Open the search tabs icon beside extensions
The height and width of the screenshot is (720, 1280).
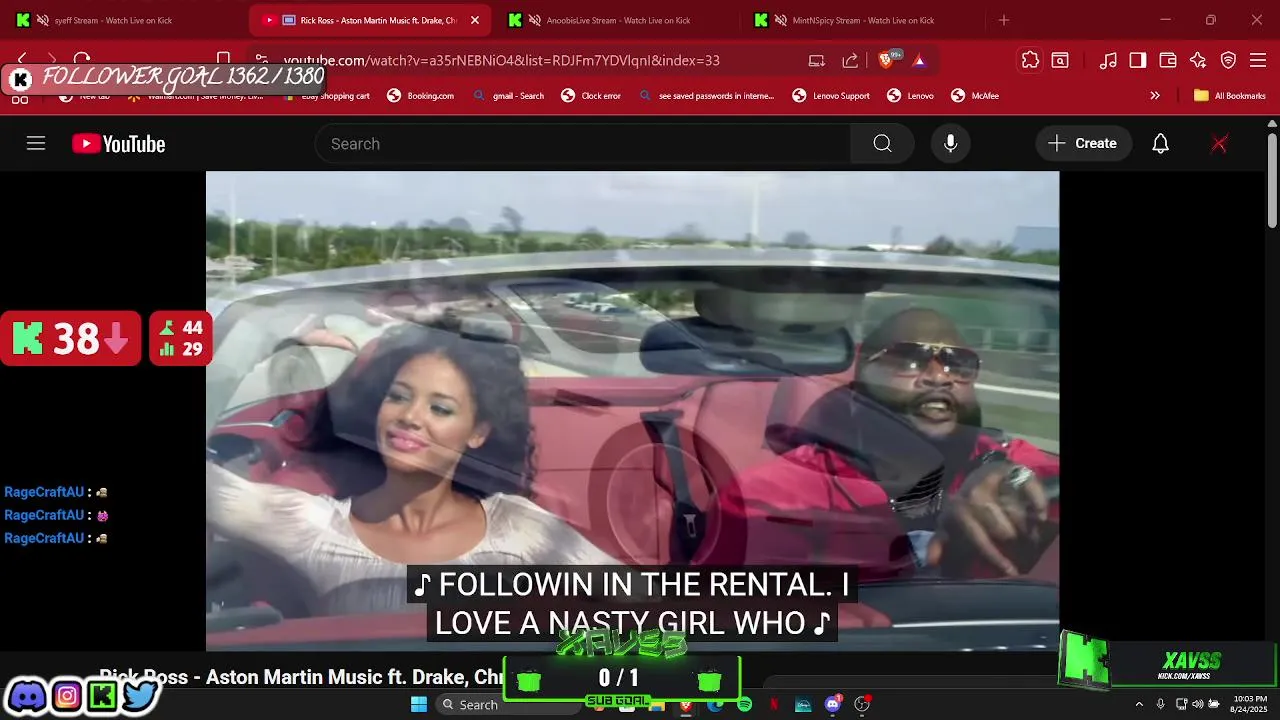(x=1060, y=61)
